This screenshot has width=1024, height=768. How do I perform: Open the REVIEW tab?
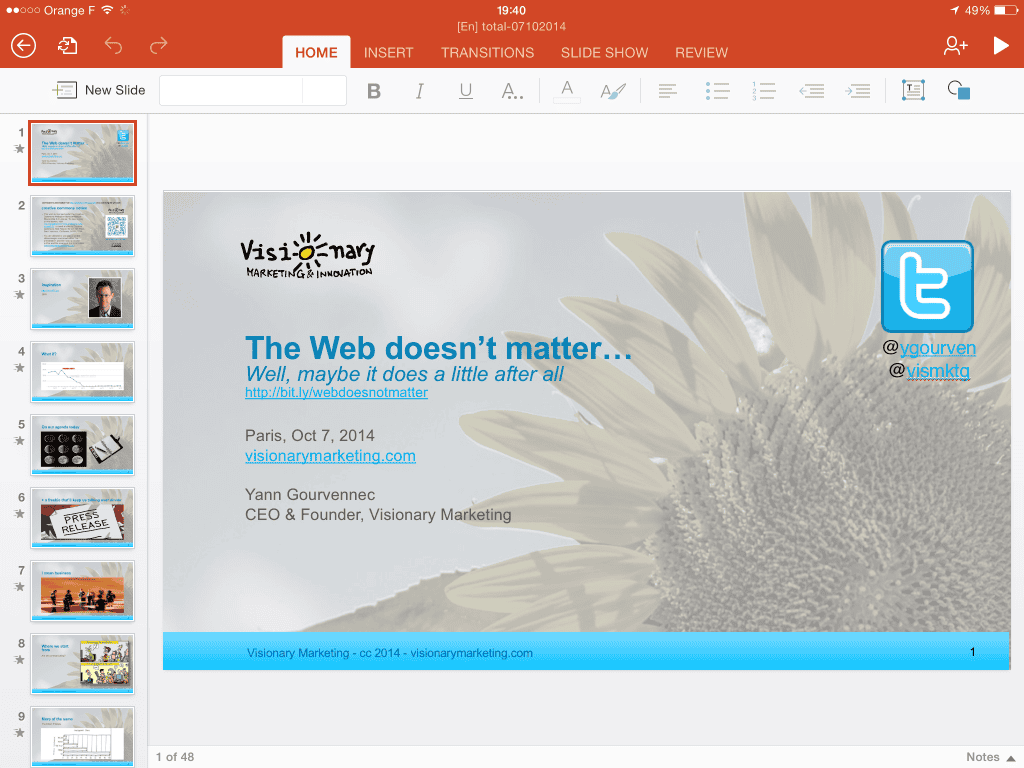coord(701,52)
